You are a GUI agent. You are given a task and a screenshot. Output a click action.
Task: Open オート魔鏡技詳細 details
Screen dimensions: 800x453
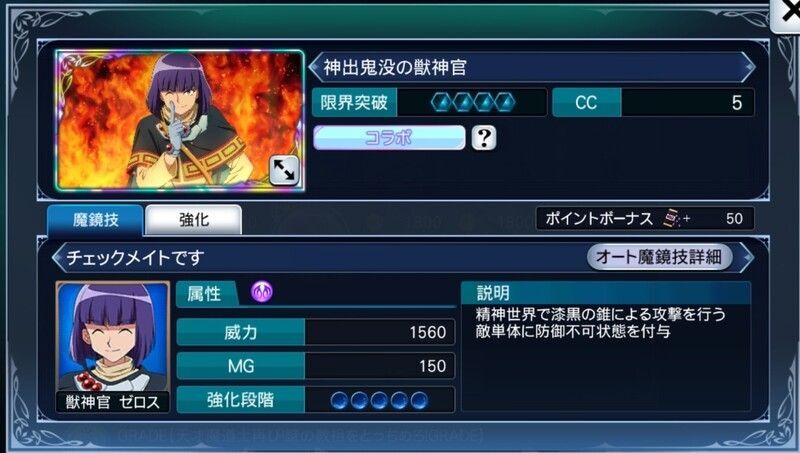click(x=659, y=257)
